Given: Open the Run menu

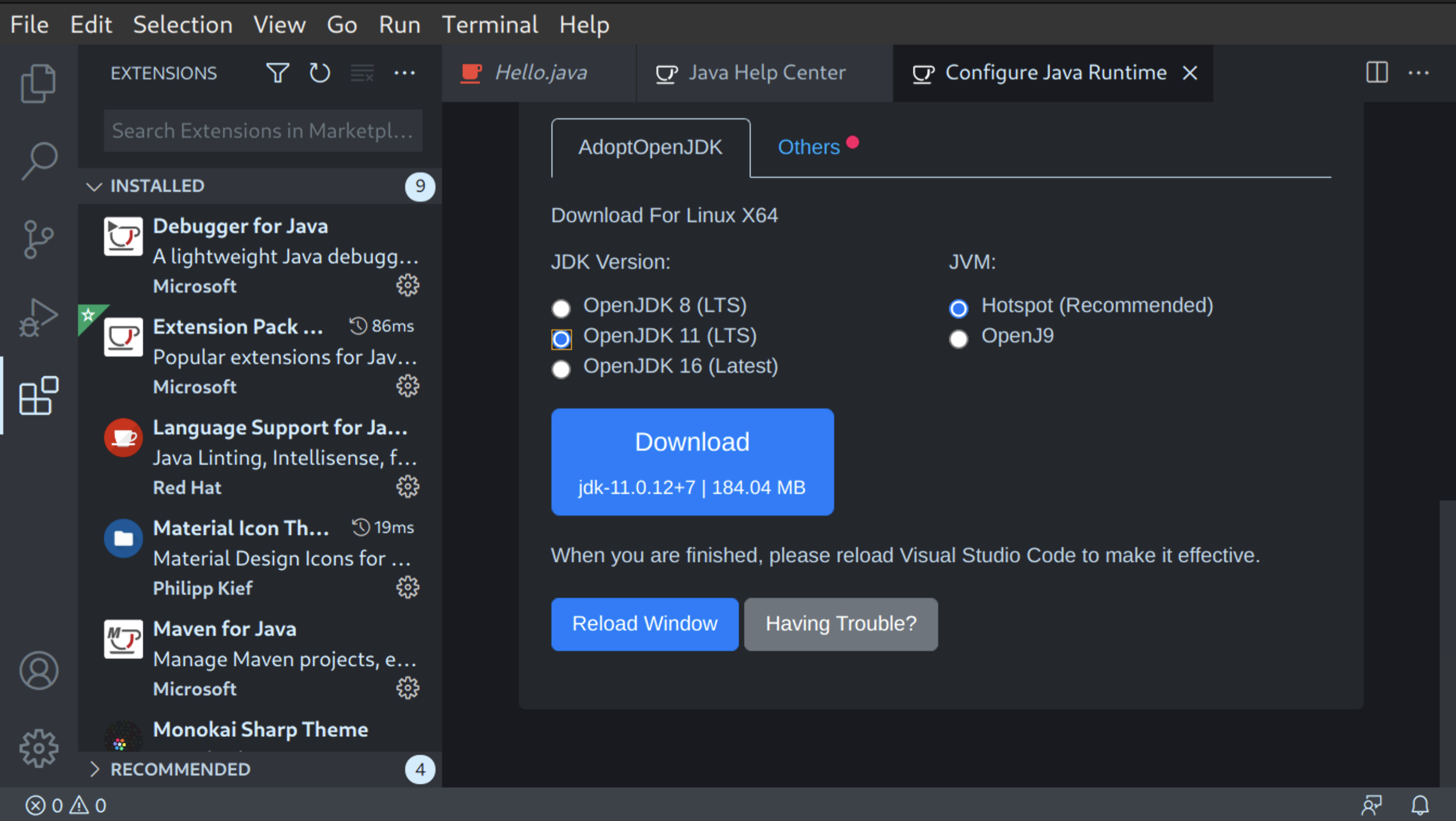Looking at the screenshot, I should click(x=400, y=24).
